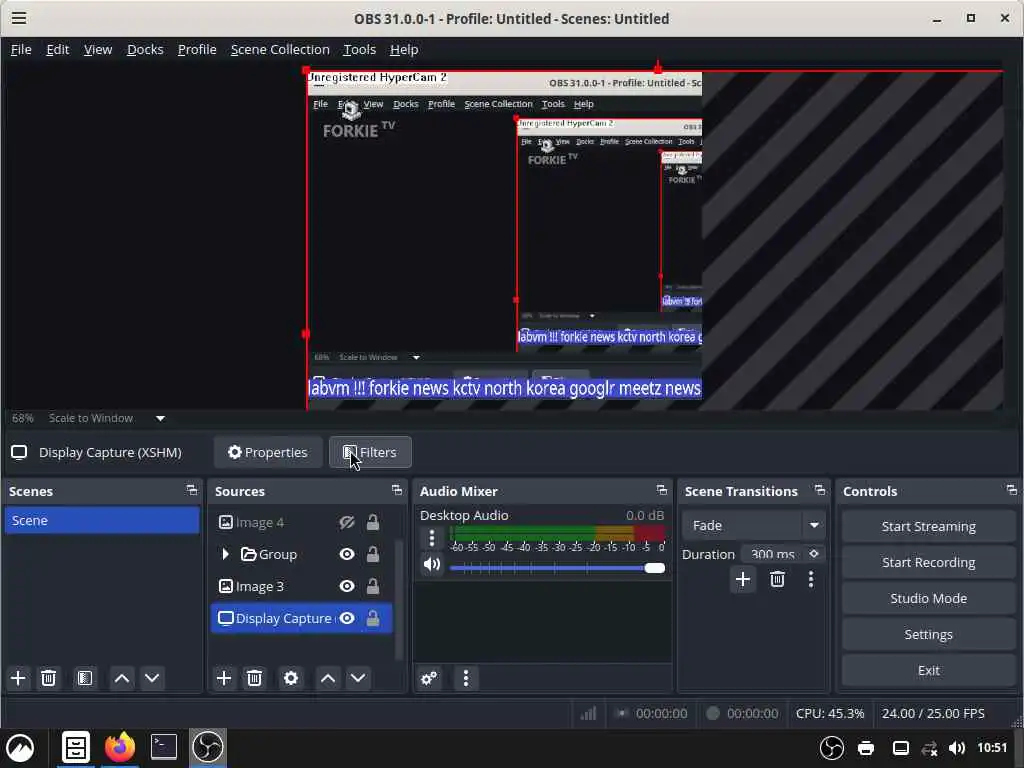Open the Scene Collection menu
The width and height of the screenshot is (1024, 768).
tap(280, 50)
